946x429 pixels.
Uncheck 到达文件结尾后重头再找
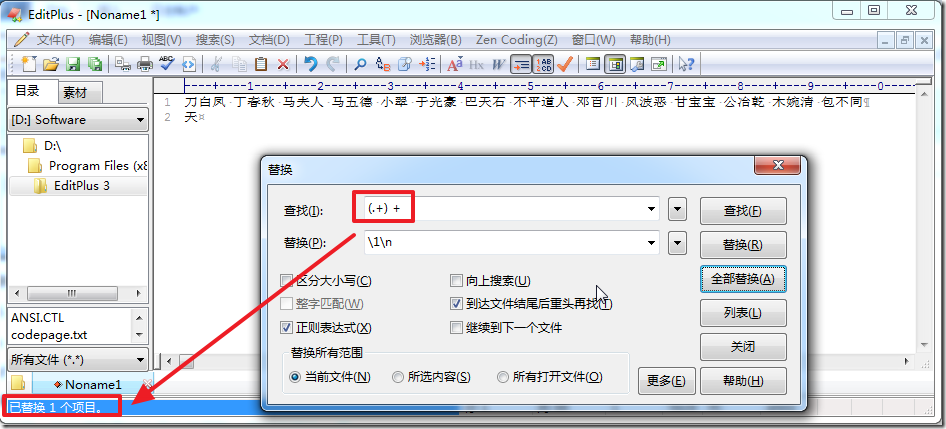(456, 304)
